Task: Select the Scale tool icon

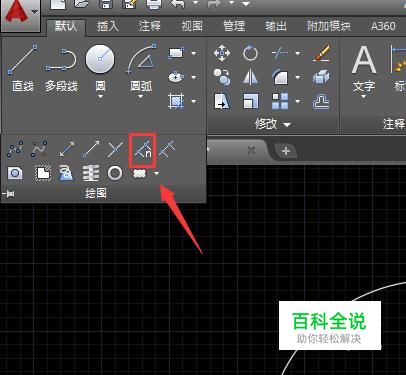Action: 250,101
